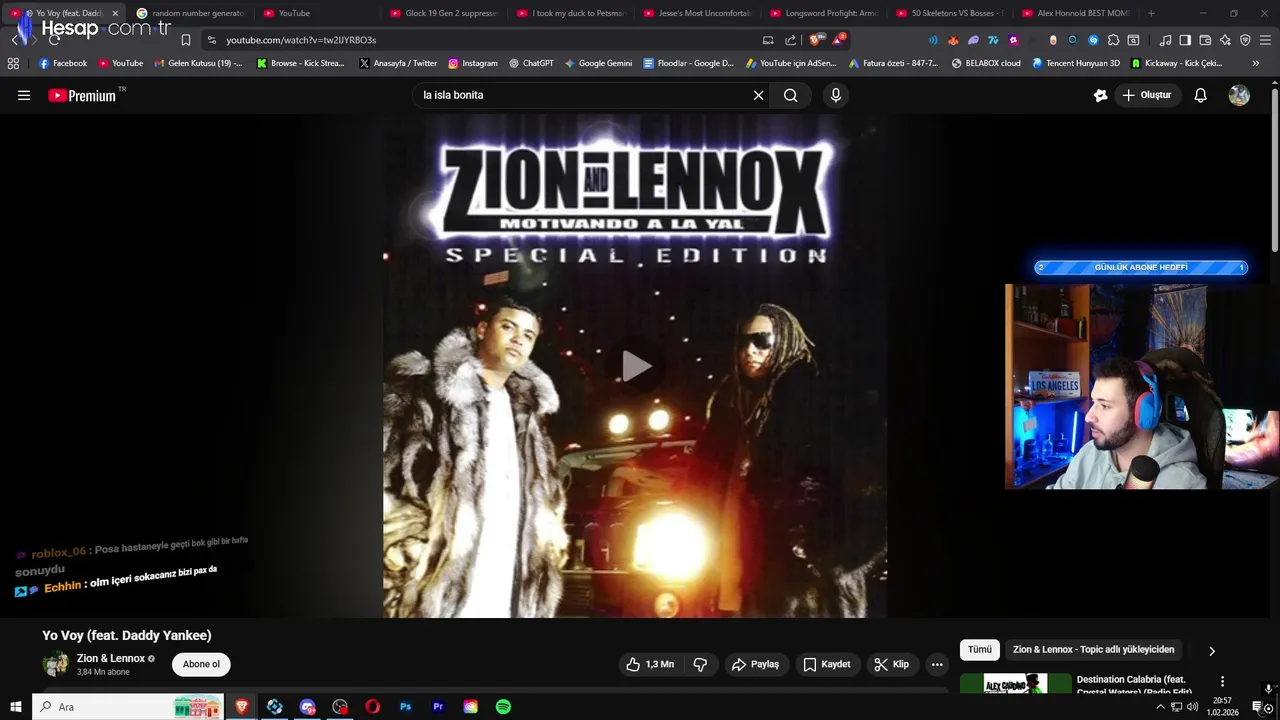
Task: Submit search with the magnifier button
Action: tap(791, 95)
